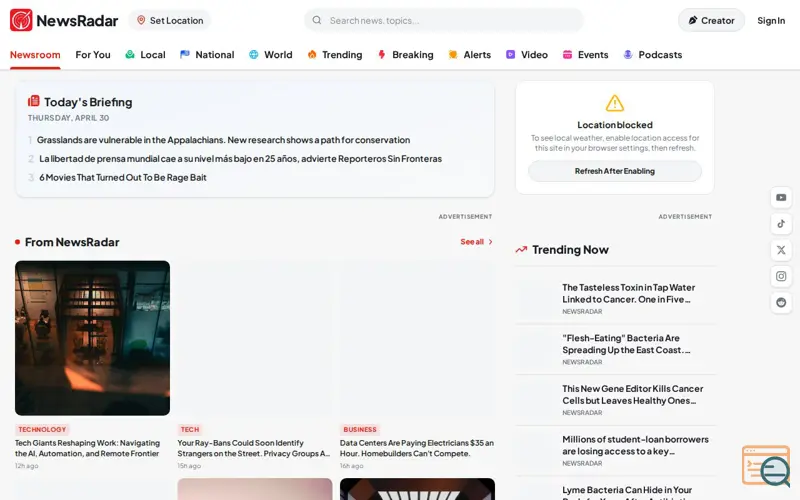The image size is (800, 500).
Task: Click the Trending flame icon
Action: (x=312, y=55)
